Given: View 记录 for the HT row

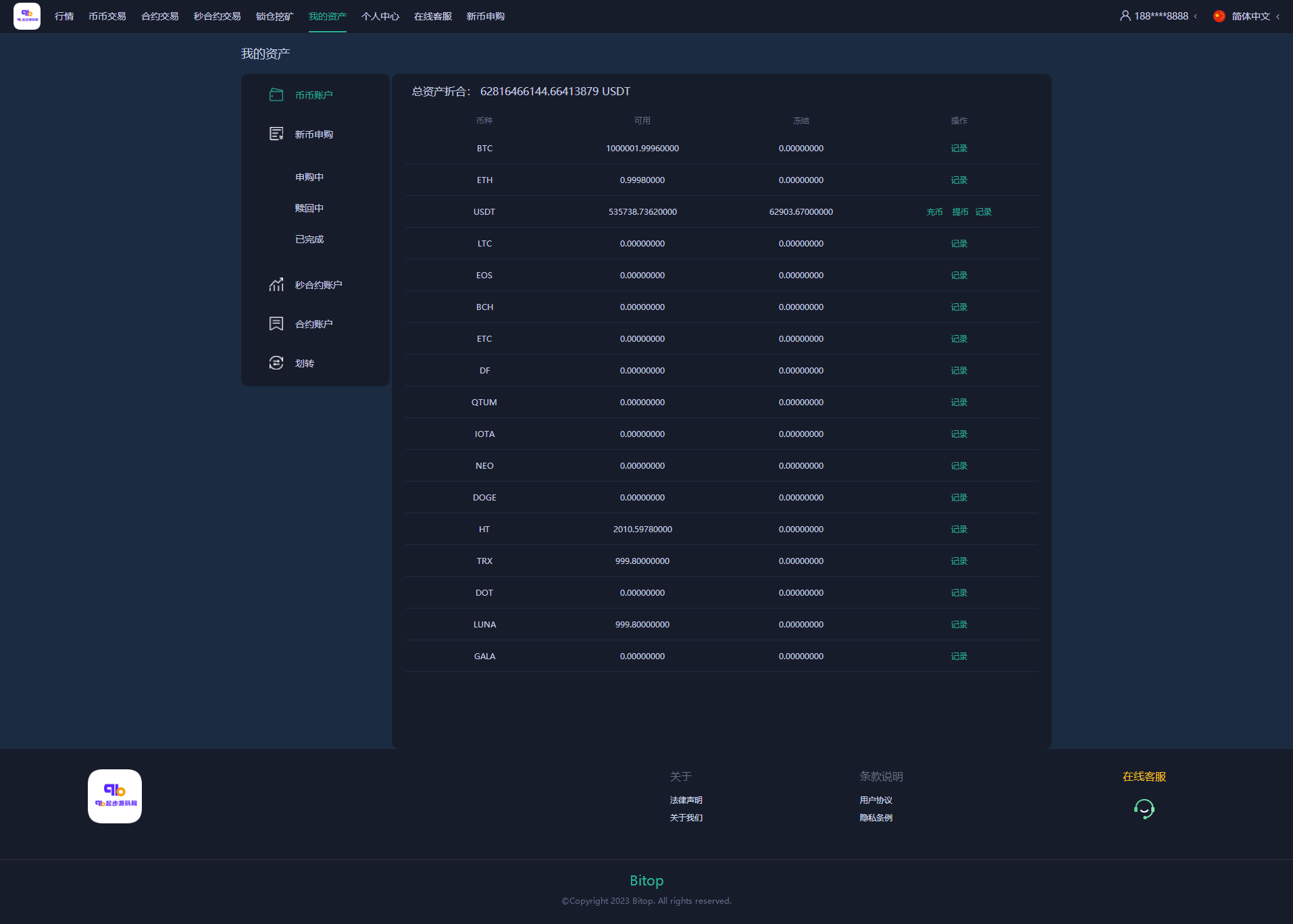Looking at the screenshot, I should (959, 530).
